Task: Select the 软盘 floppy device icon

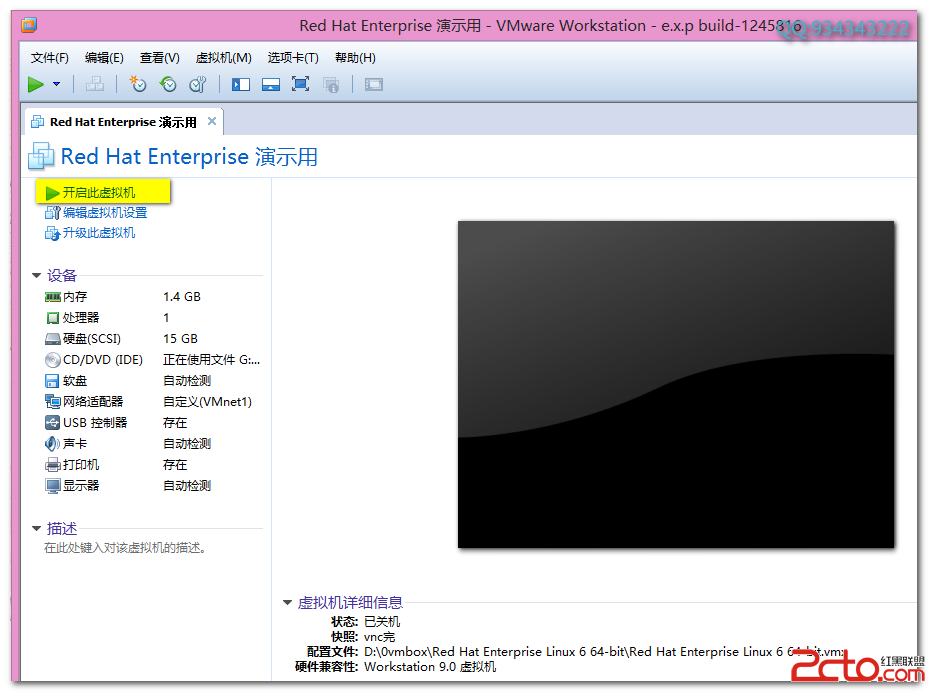Action: 52,381
